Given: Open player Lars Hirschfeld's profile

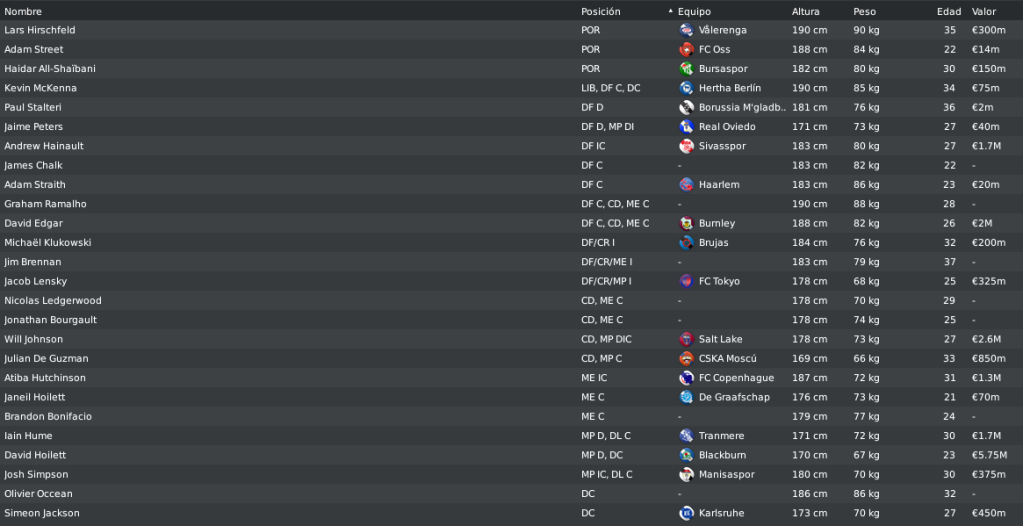Looking at the screenshot, I should point(40,30).
